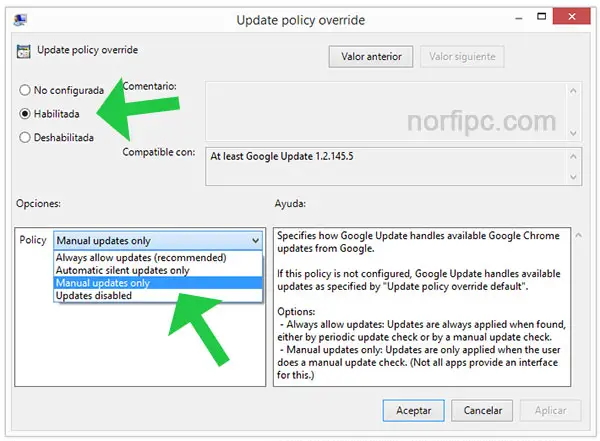Close the Update policy override window

(572, 16)
